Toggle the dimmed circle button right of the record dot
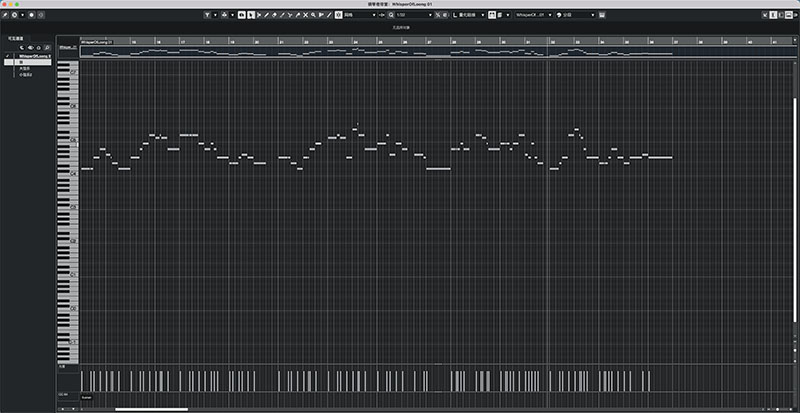This screenshot has height=413, width=800. click(41, 15)
